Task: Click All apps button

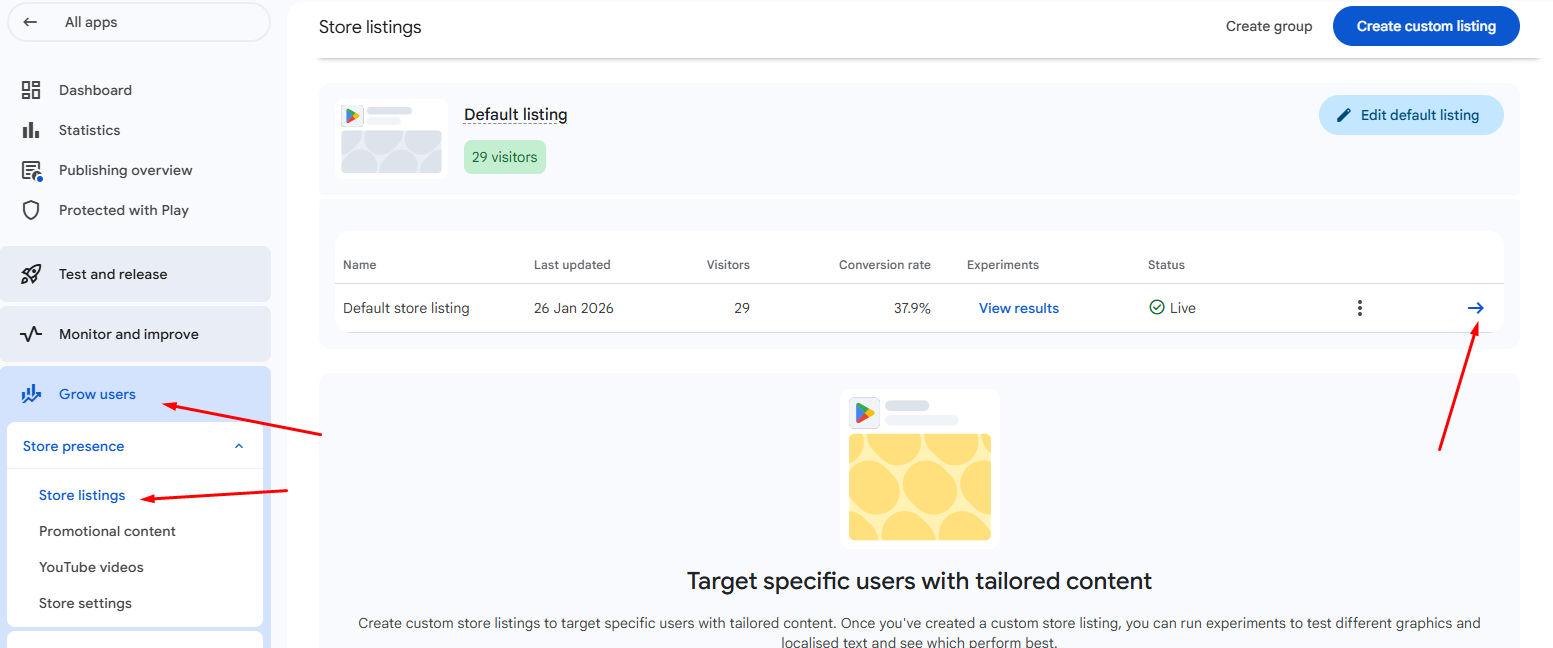Action: [x=138, y=22]
